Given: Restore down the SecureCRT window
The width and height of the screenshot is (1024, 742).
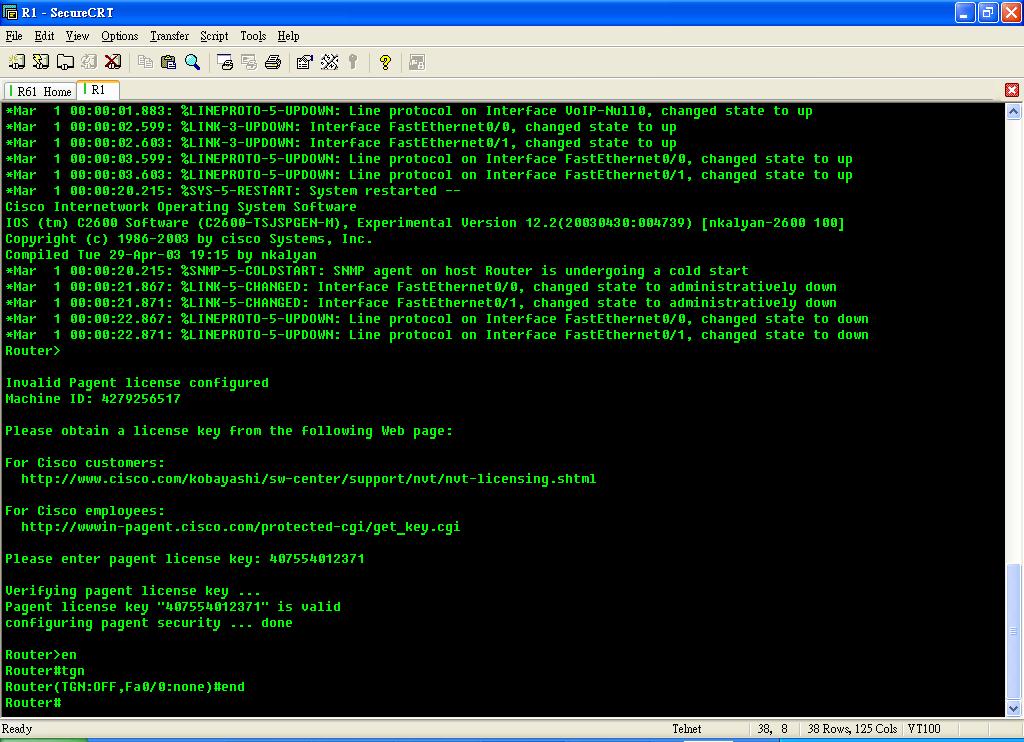Looking at the screenshot, I should click(987, 12).
